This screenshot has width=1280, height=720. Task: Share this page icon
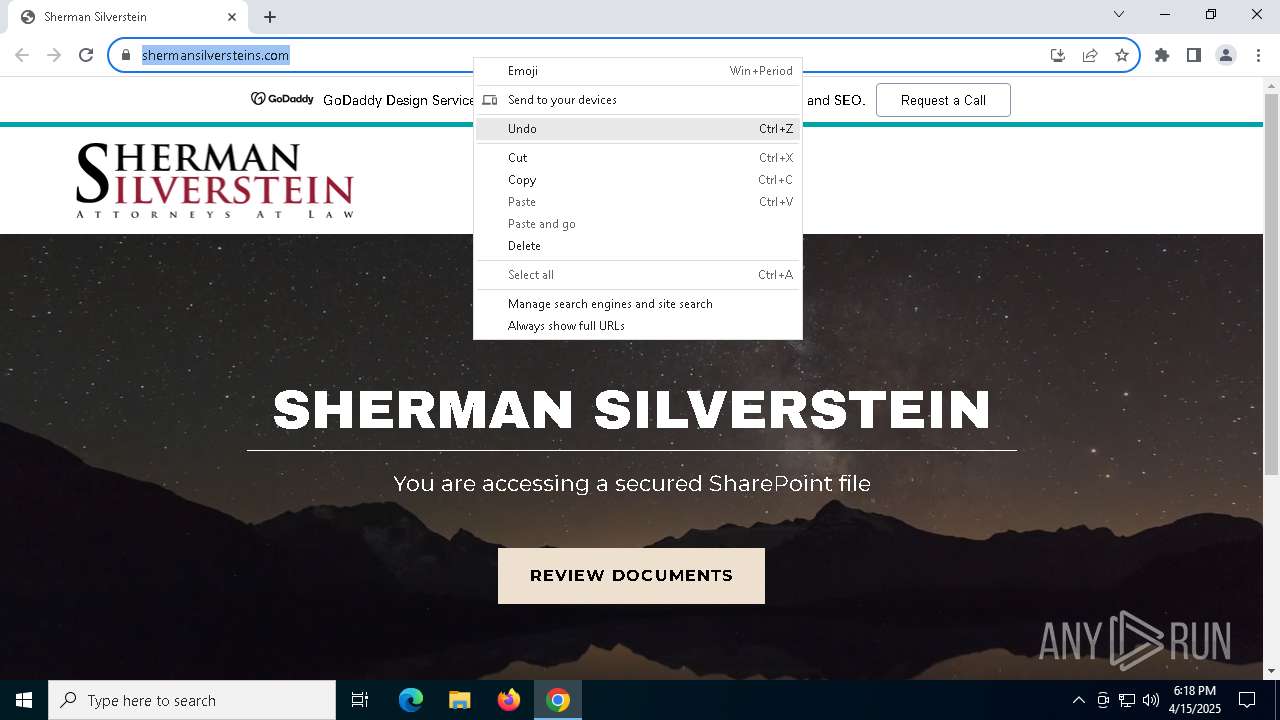pos(1090,55)
